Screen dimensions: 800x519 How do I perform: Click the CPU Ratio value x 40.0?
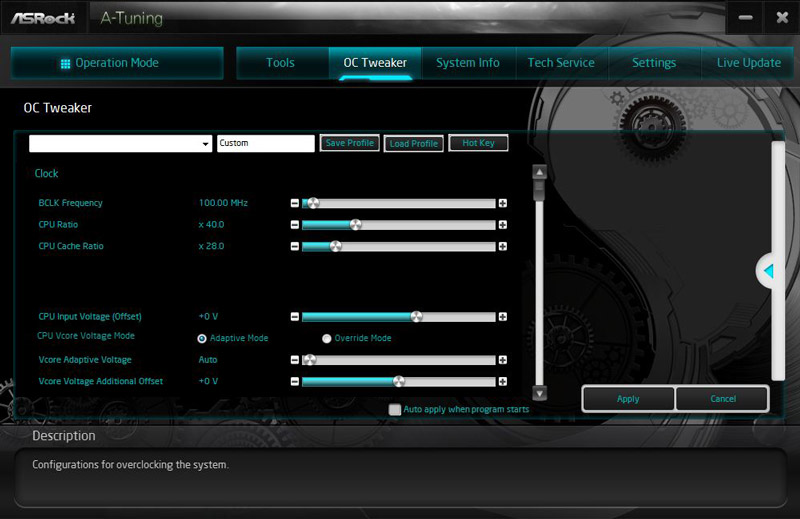(x=211, y=225)
